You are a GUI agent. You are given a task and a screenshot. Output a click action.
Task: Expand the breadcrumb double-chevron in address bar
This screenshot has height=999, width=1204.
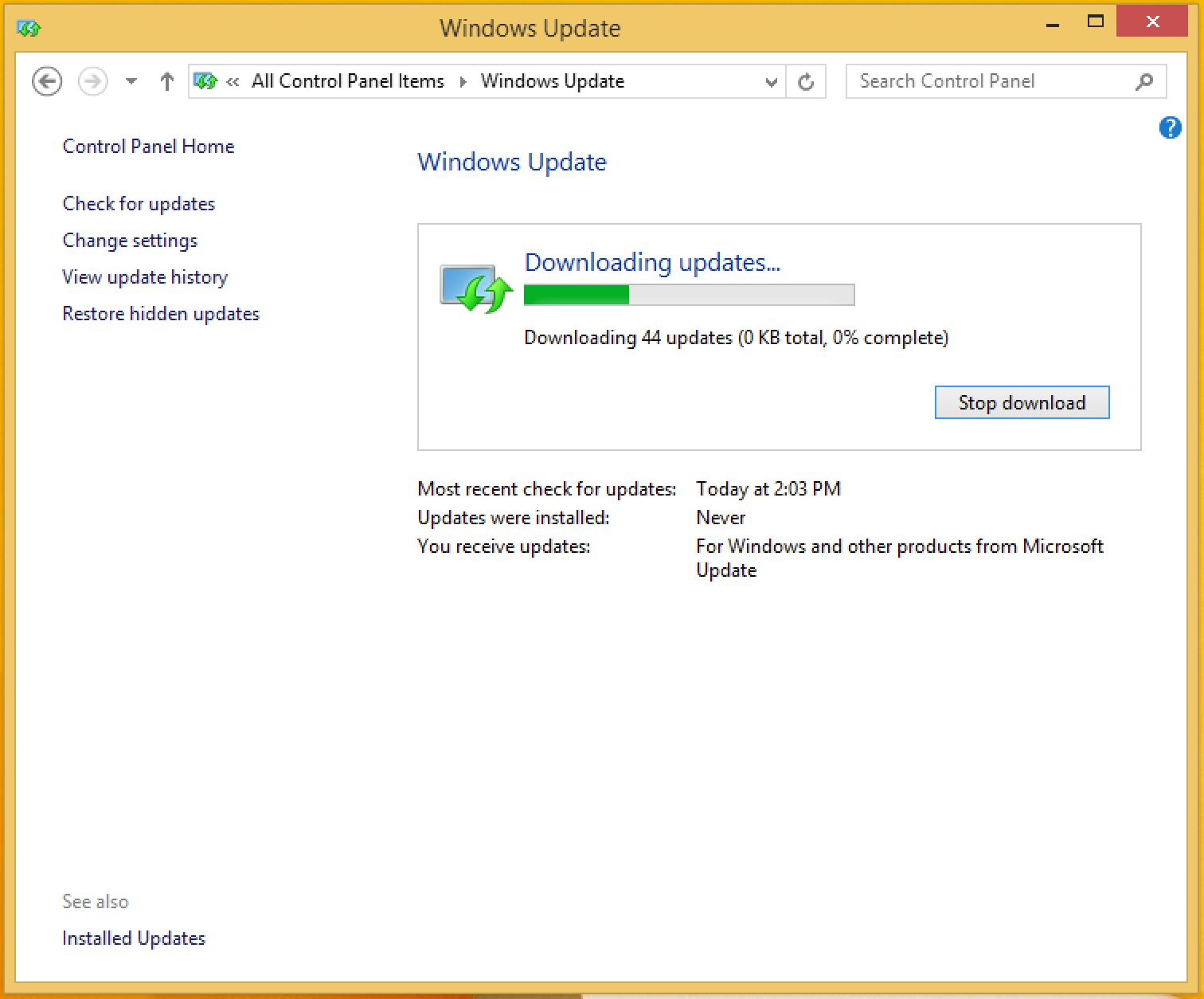(x=233, y=81)
